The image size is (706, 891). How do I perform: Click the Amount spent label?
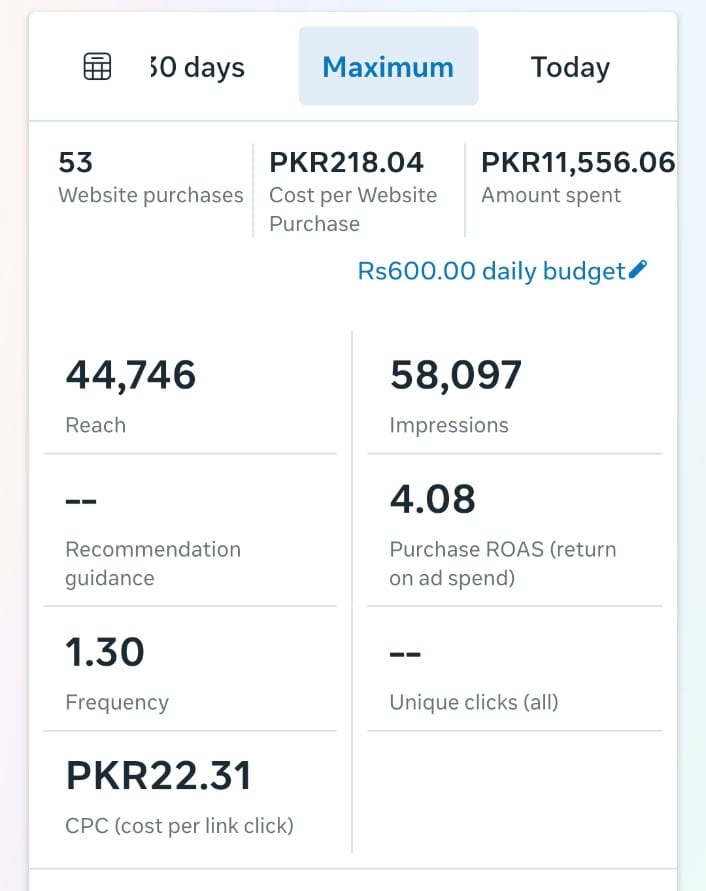pos(551,195)
